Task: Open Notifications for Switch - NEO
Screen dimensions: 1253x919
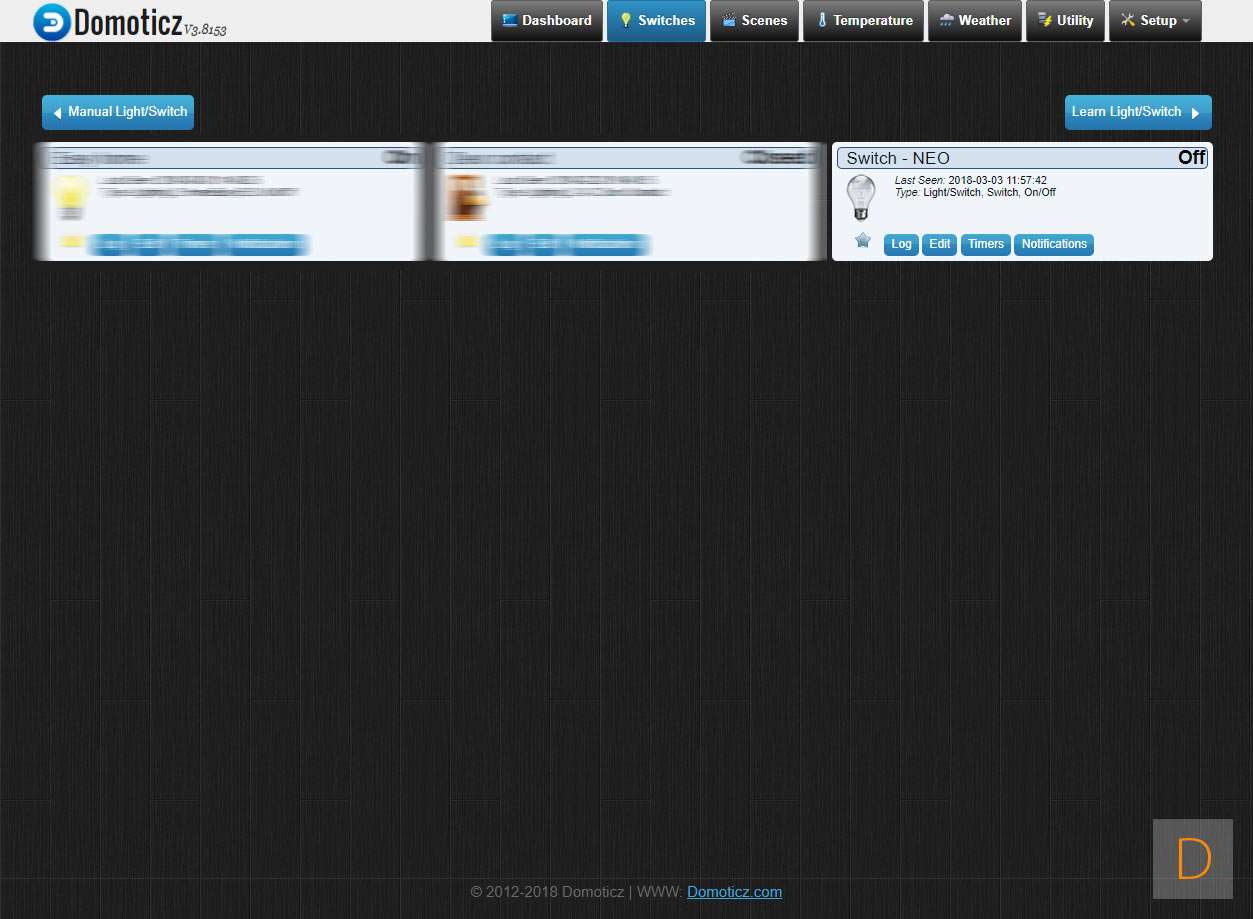Action: click(x=1053, y=245)
